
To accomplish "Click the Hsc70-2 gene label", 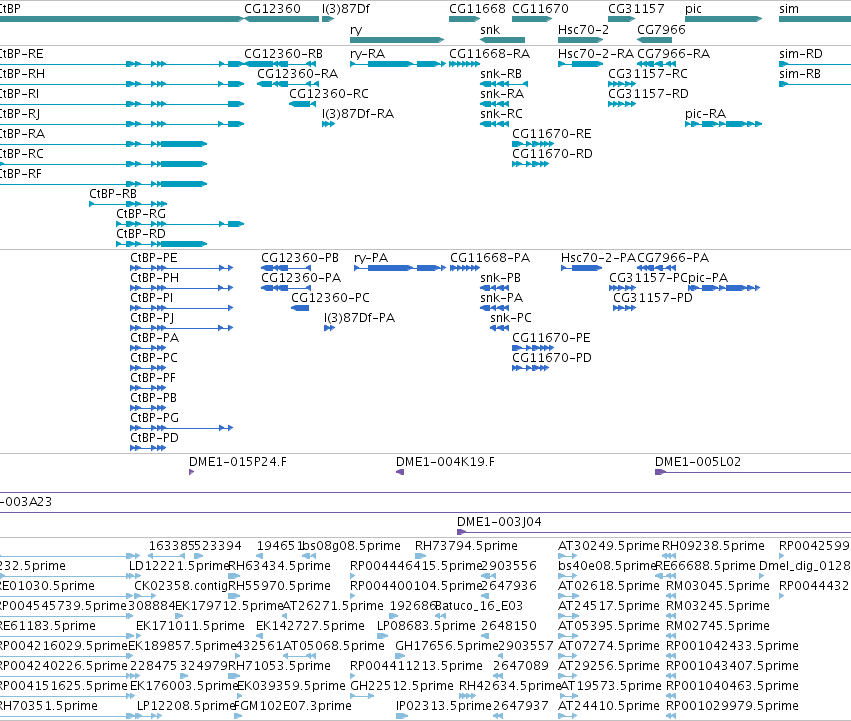I will point(583,30).
